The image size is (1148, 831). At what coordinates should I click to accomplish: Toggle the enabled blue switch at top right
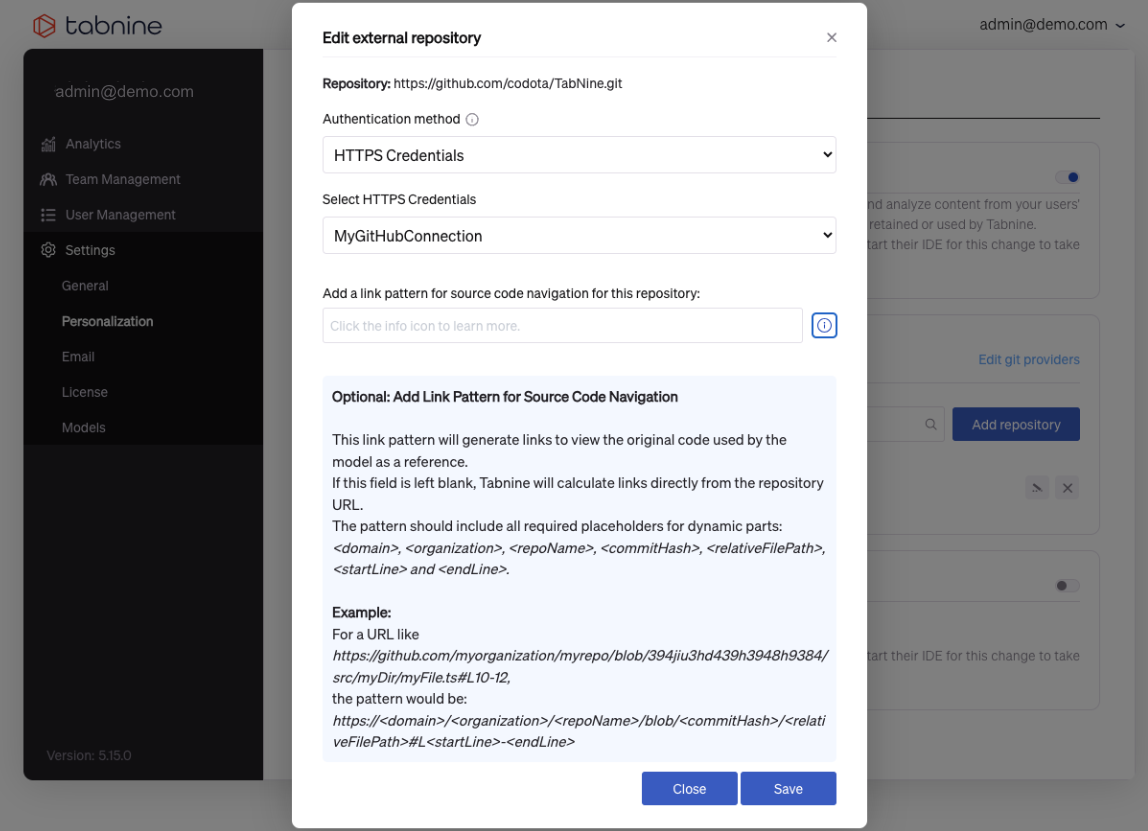point(1067,177)
